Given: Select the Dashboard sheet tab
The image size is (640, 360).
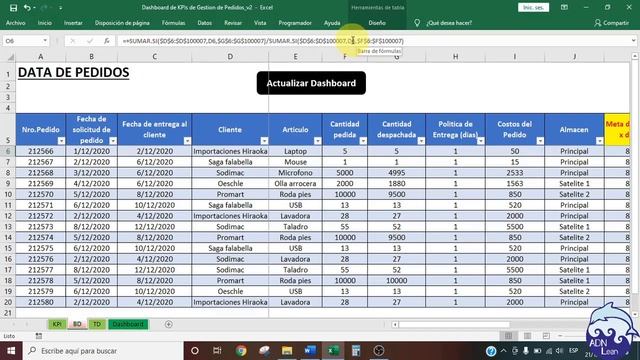Looking at the screenshot, I should click(128, 324).
